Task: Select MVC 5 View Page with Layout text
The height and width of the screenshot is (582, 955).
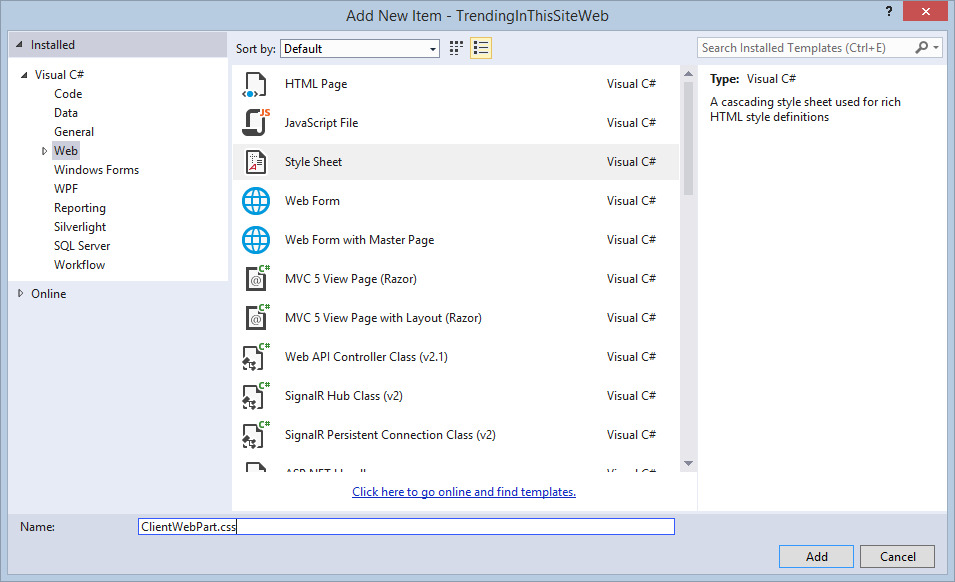Action: pos(383,318)
